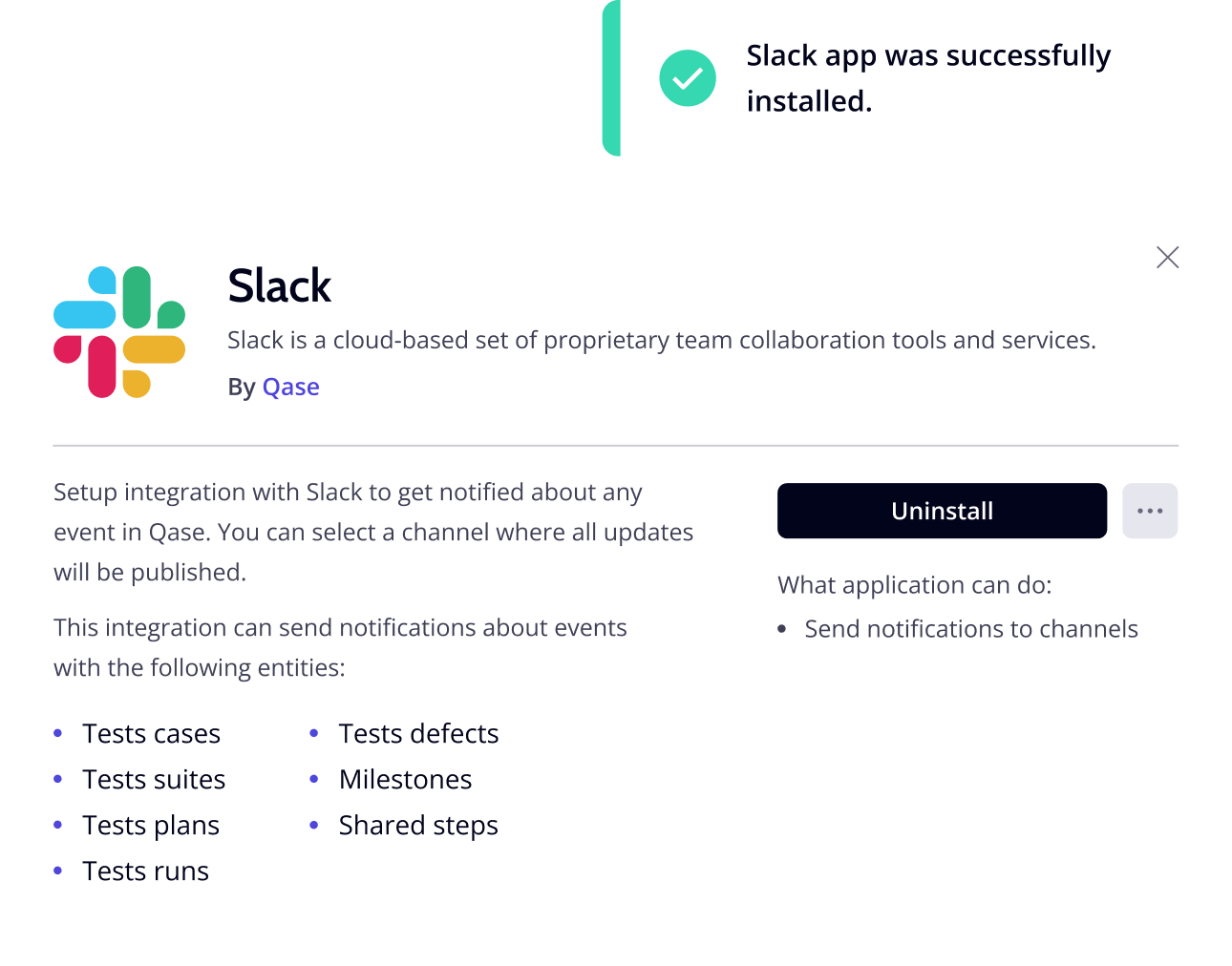The height and width of the screenshot is (966, 1232).
Task: Click the Slack app logo
Action: (x=117, y=331)
